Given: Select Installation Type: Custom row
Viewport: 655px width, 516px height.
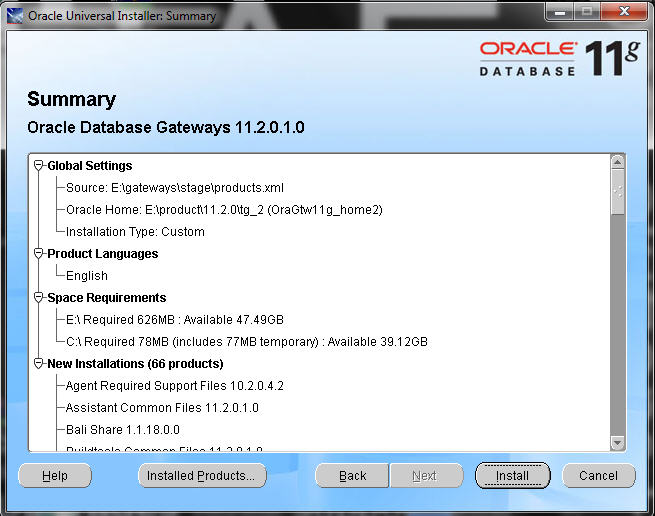Looking at the screenshot, I should [x=135, y=232].
